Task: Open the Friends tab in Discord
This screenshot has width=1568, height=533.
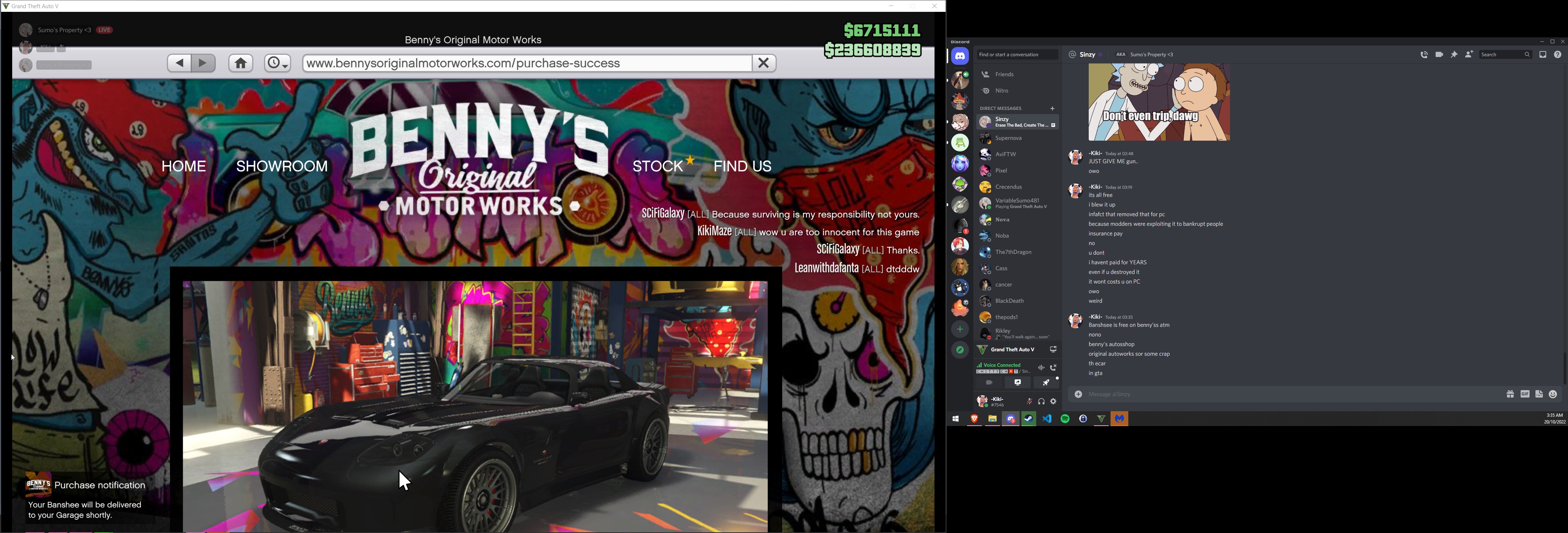Action: [1017, 74]
